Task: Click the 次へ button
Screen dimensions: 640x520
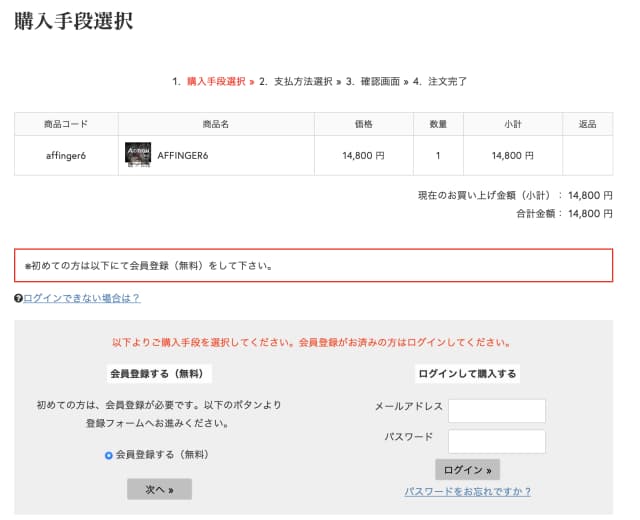Action: (x=160, y=489)
